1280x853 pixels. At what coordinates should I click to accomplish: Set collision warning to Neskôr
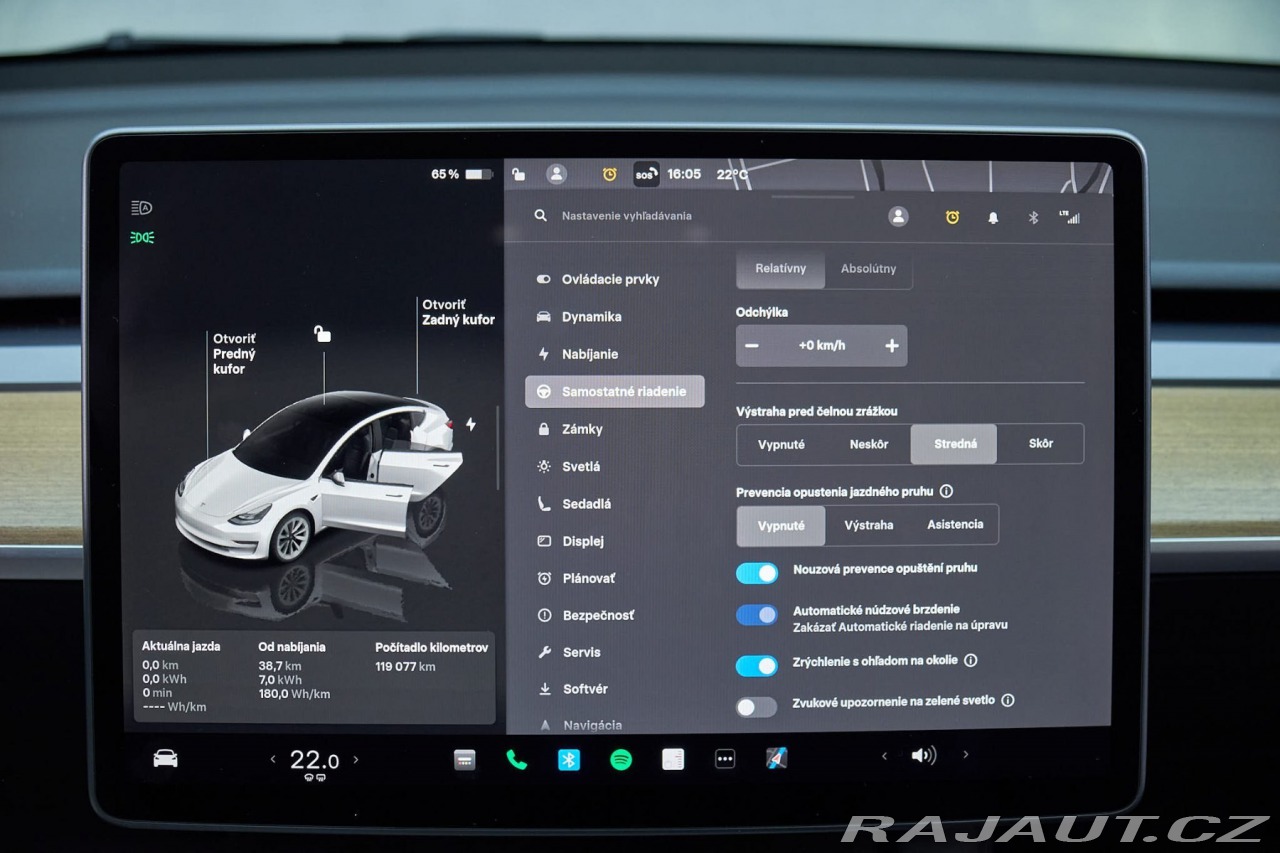click(868, 444)
